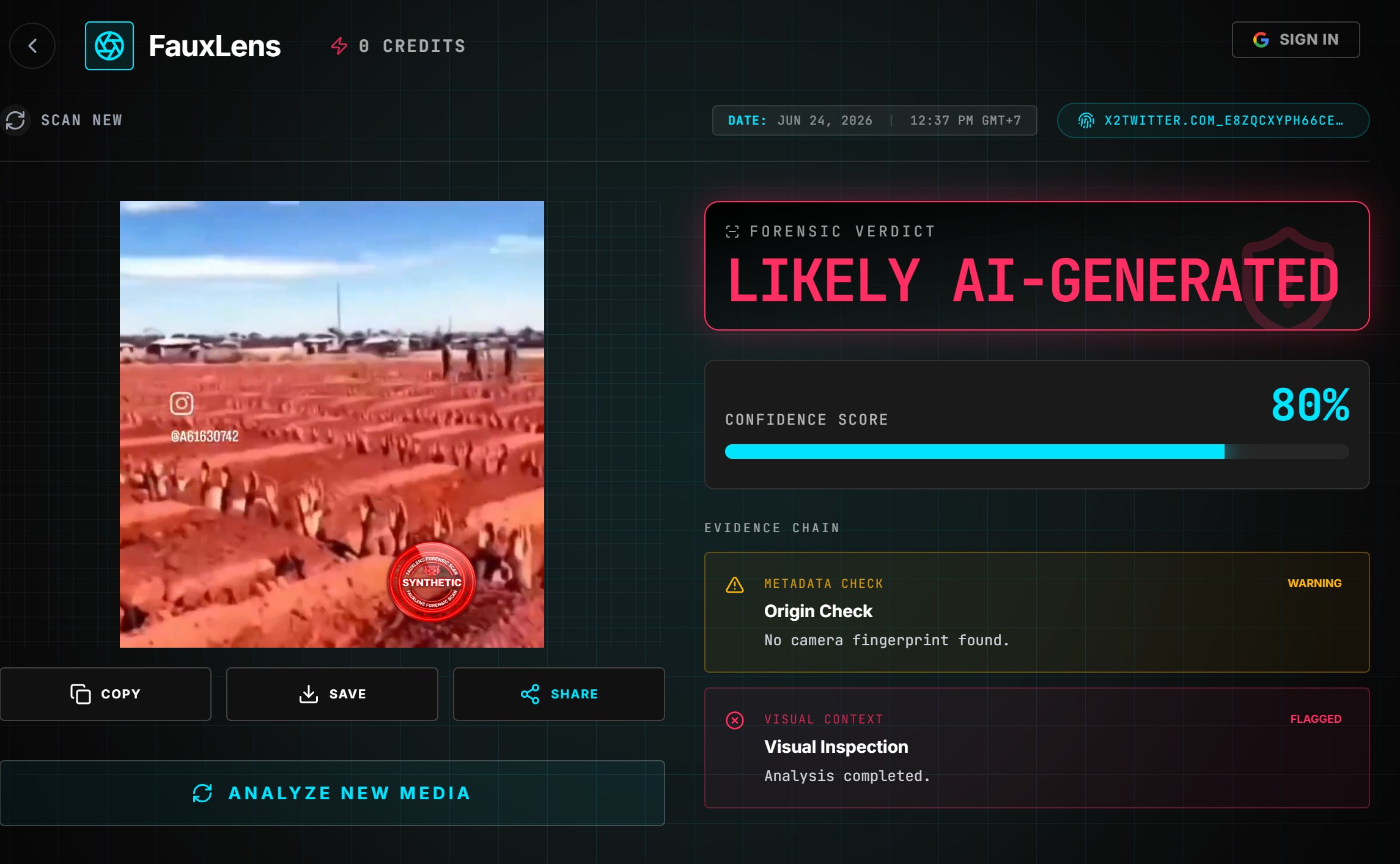Click the download arrow icon
Viewport: 1400px width, 864px height.
309,694
